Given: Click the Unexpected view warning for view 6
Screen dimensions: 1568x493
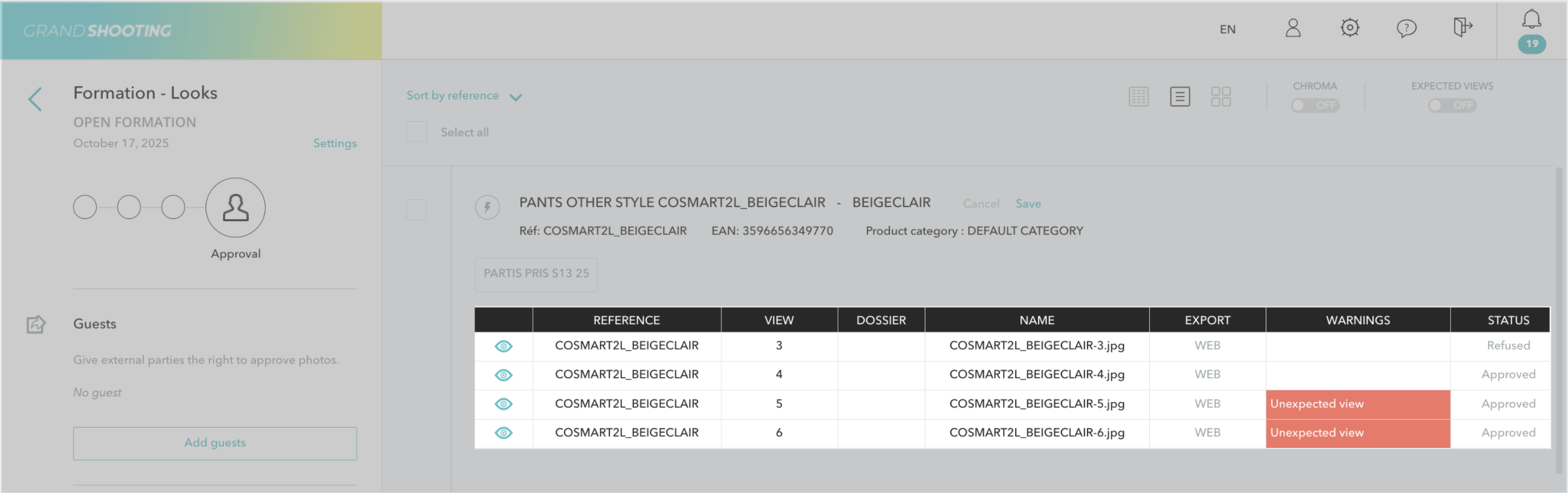Looking at the screenshot, I should click(1358, 433).
